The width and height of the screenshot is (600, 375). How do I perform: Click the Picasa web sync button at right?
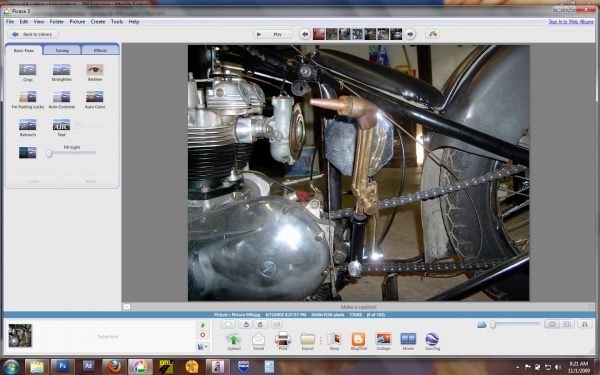pos(584,324)
